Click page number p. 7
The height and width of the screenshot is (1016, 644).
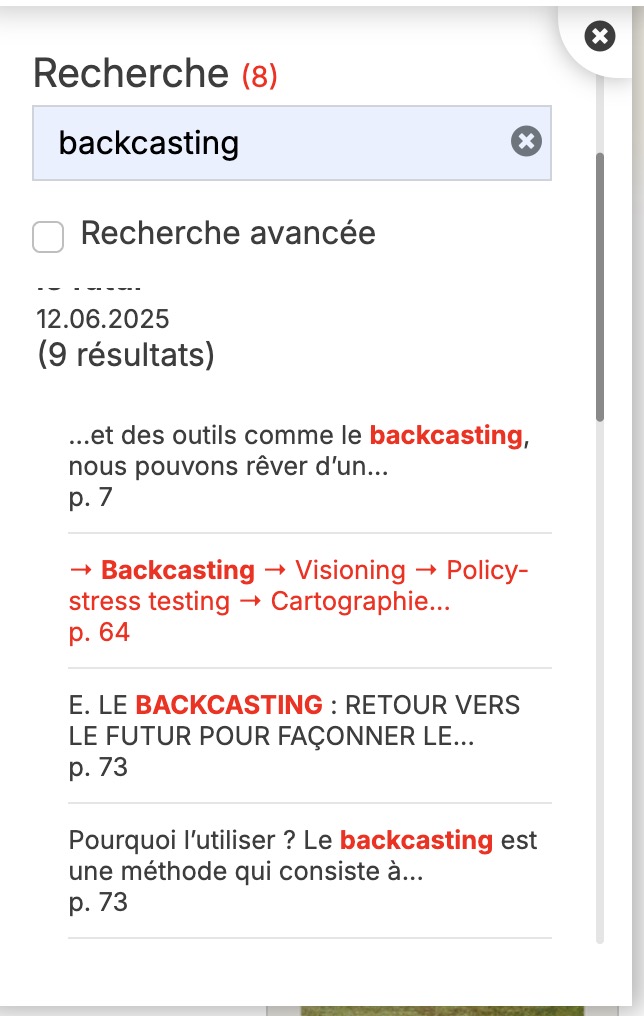tap(91, 498)
